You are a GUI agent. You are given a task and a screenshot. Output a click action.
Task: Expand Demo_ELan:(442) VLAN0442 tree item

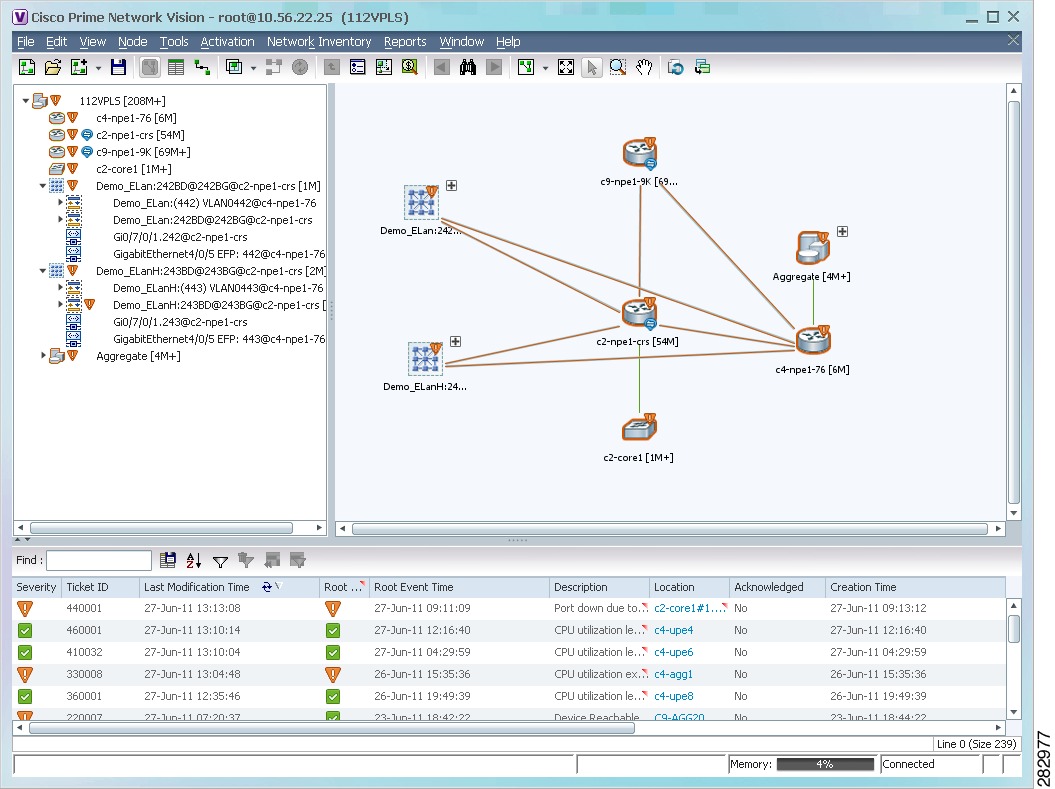click(x=60, y=202)
